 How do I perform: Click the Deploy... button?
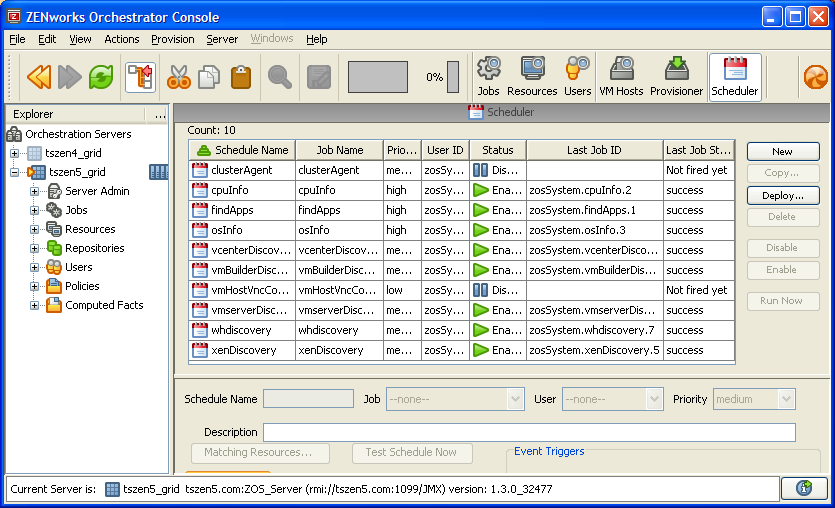(782, 195)
